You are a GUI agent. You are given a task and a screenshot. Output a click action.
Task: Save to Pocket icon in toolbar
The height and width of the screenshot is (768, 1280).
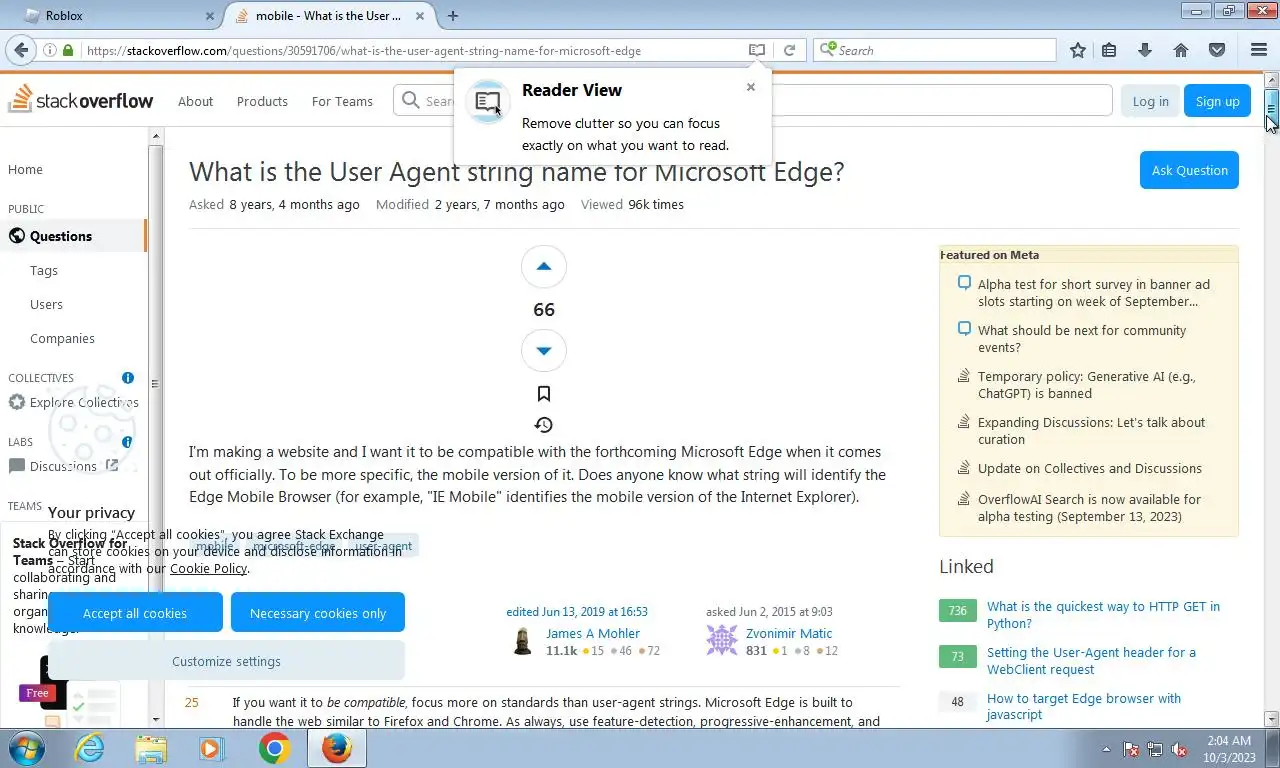click(x=1217, y=50)
